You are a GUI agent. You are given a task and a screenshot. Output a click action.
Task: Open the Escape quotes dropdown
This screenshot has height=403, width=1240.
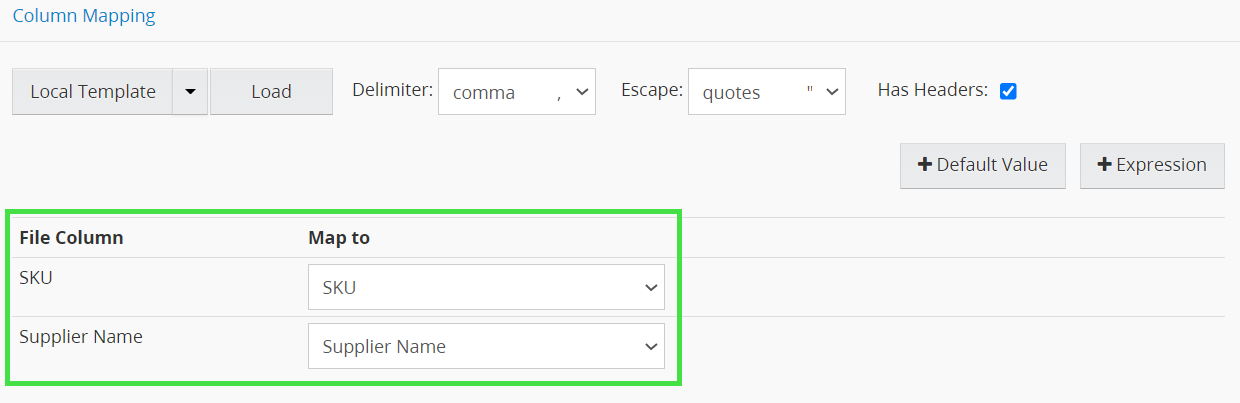pos(766,92)
